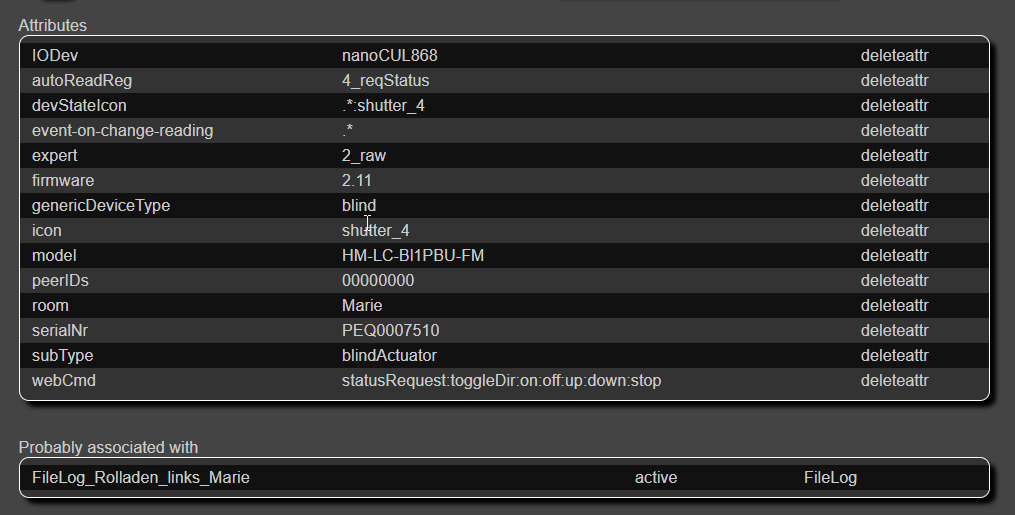The image size is (1015, 515).
Task: Delete the icon attribute shutter_4
Action: click(895, 231)
